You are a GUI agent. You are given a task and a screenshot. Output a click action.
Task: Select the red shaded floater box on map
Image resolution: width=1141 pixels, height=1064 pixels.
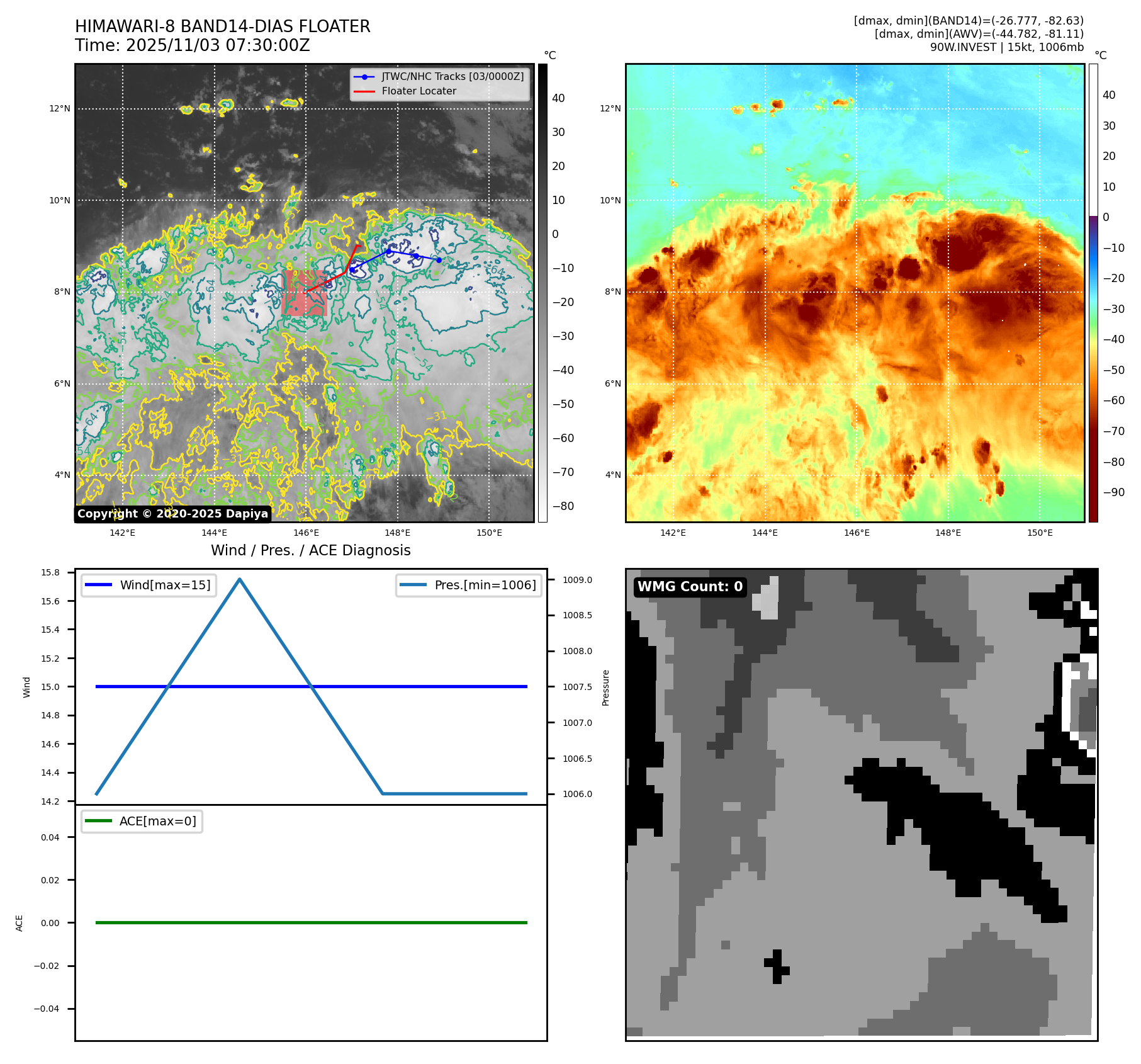[305, 293]
